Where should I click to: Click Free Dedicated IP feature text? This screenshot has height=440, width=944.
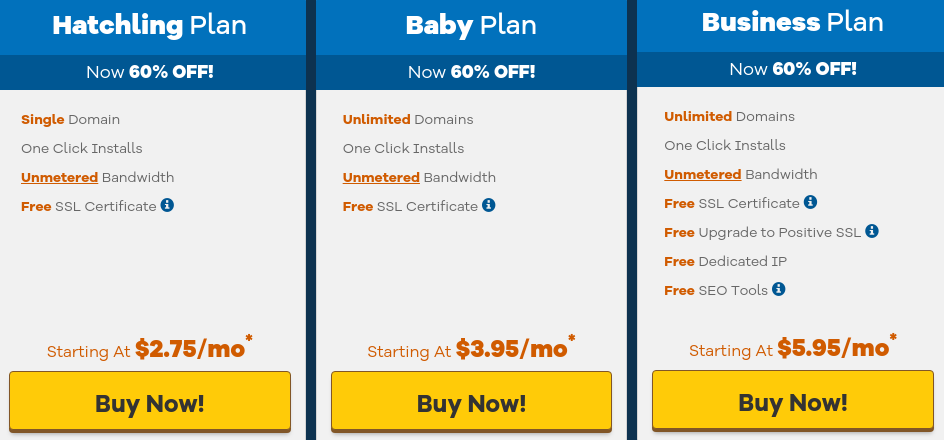tap(725, 261)
